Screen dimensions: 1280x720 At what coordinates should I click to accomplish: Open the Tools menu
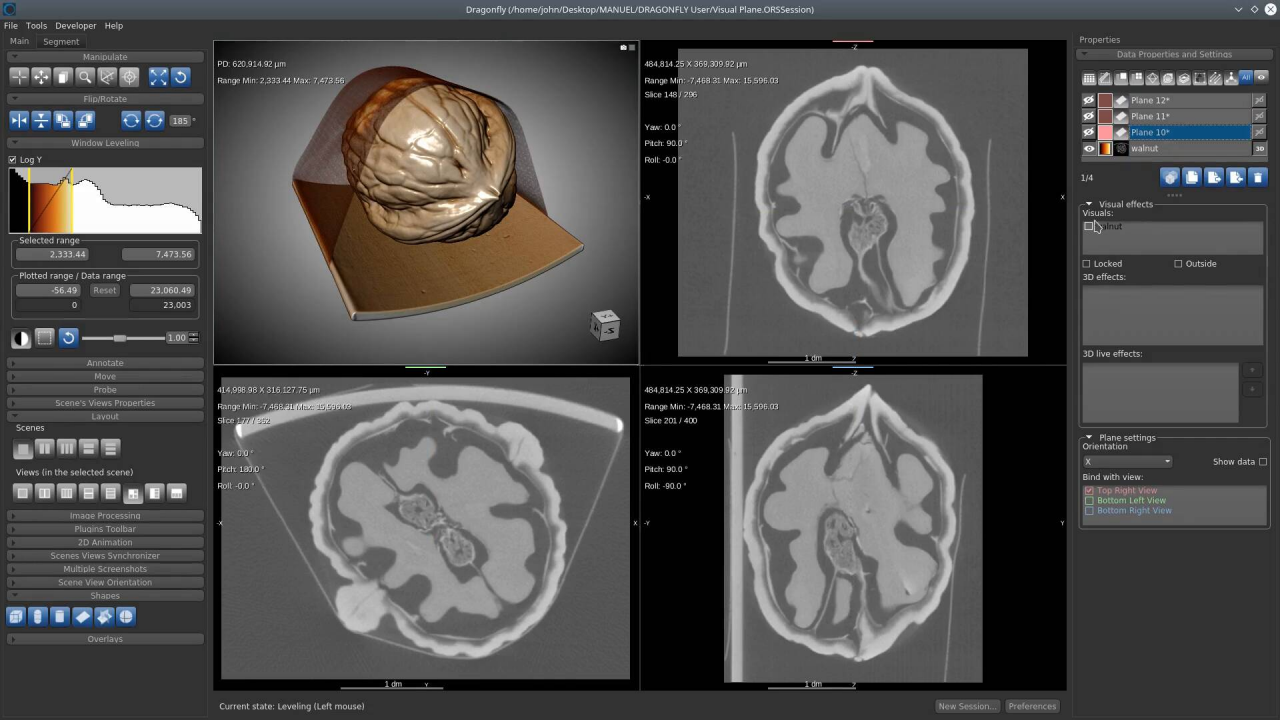[36, 26]
